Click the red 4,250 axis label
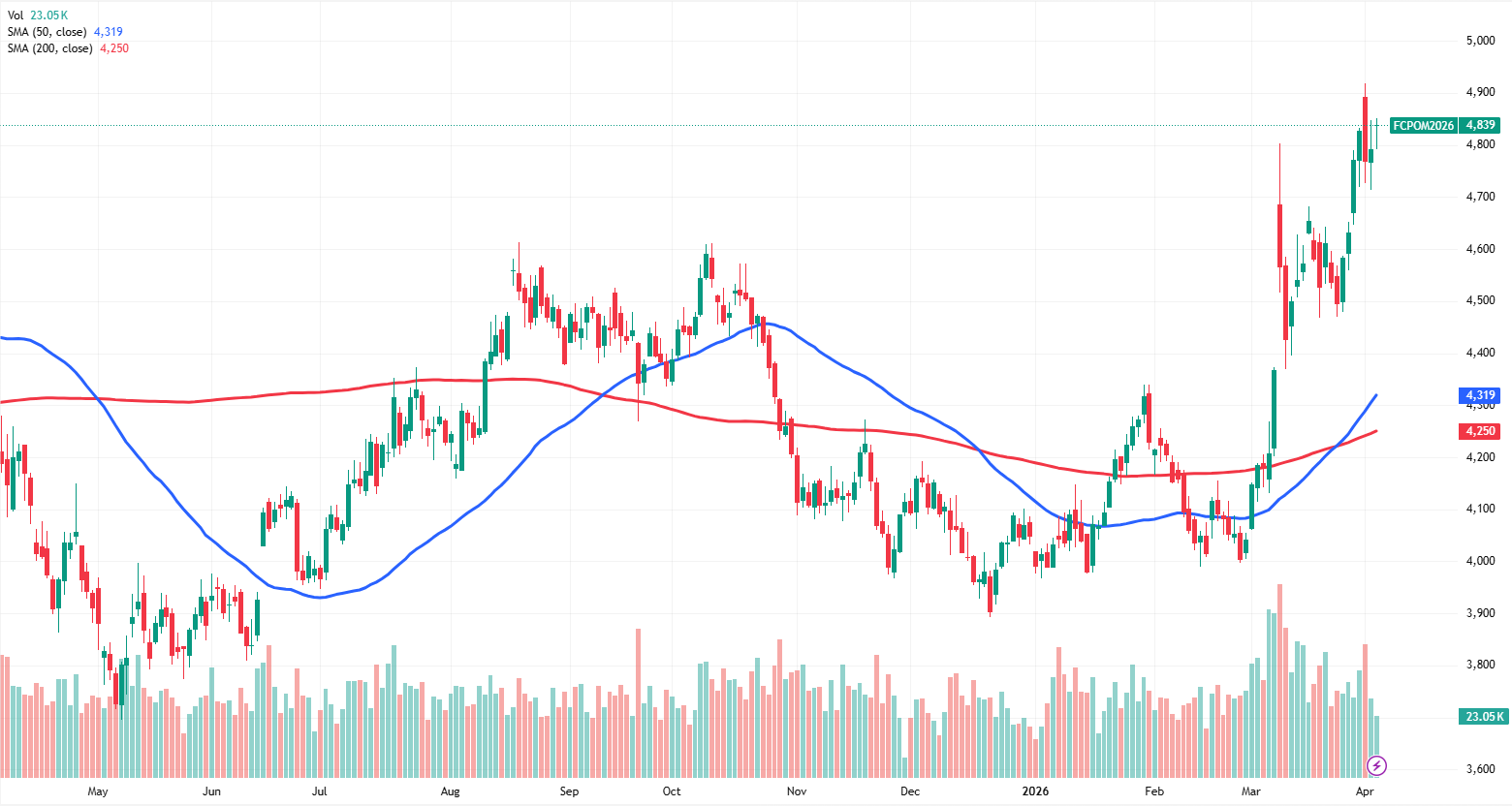 point(1480,431)
